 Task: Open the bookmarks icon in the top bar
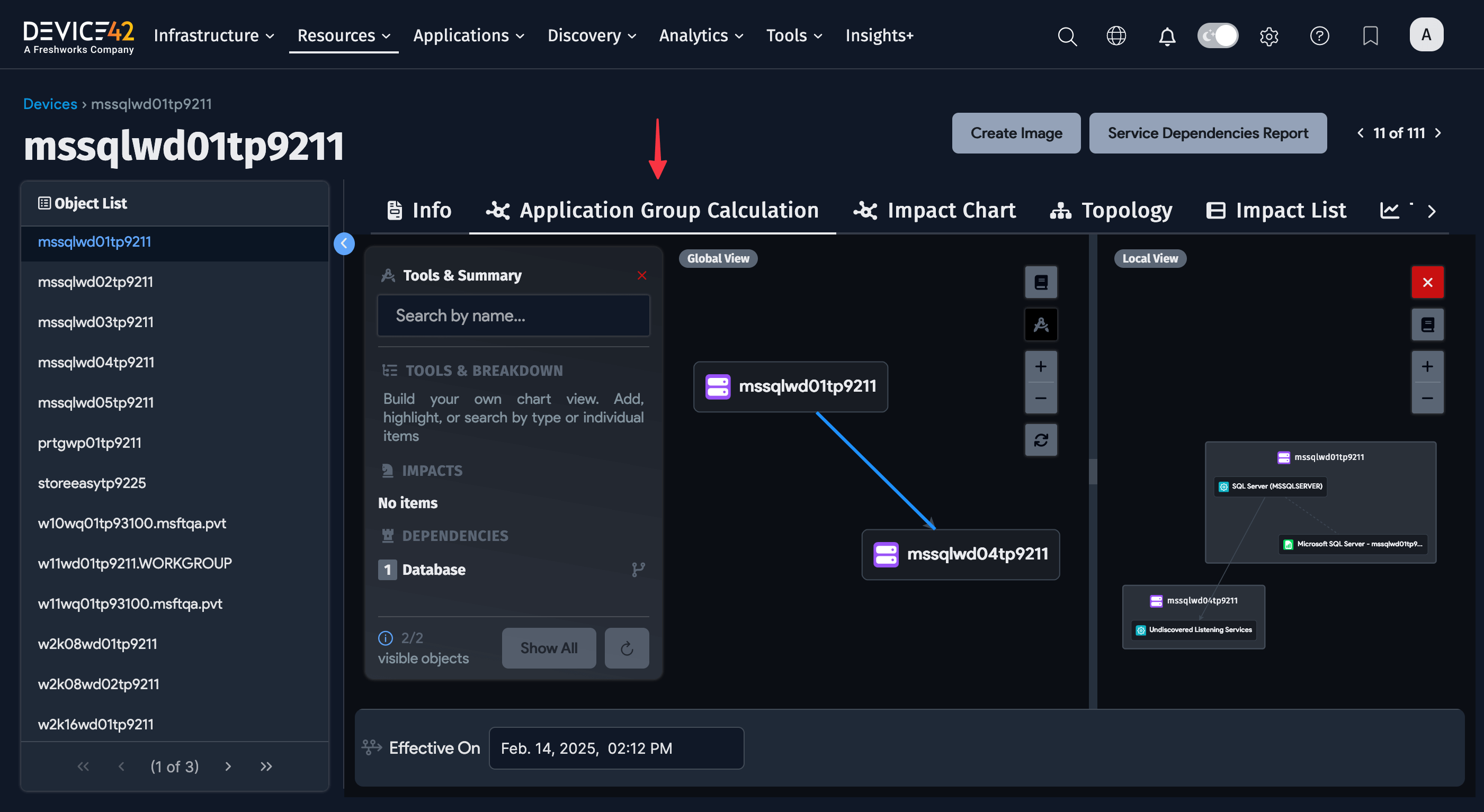[x=1370, y=35]
